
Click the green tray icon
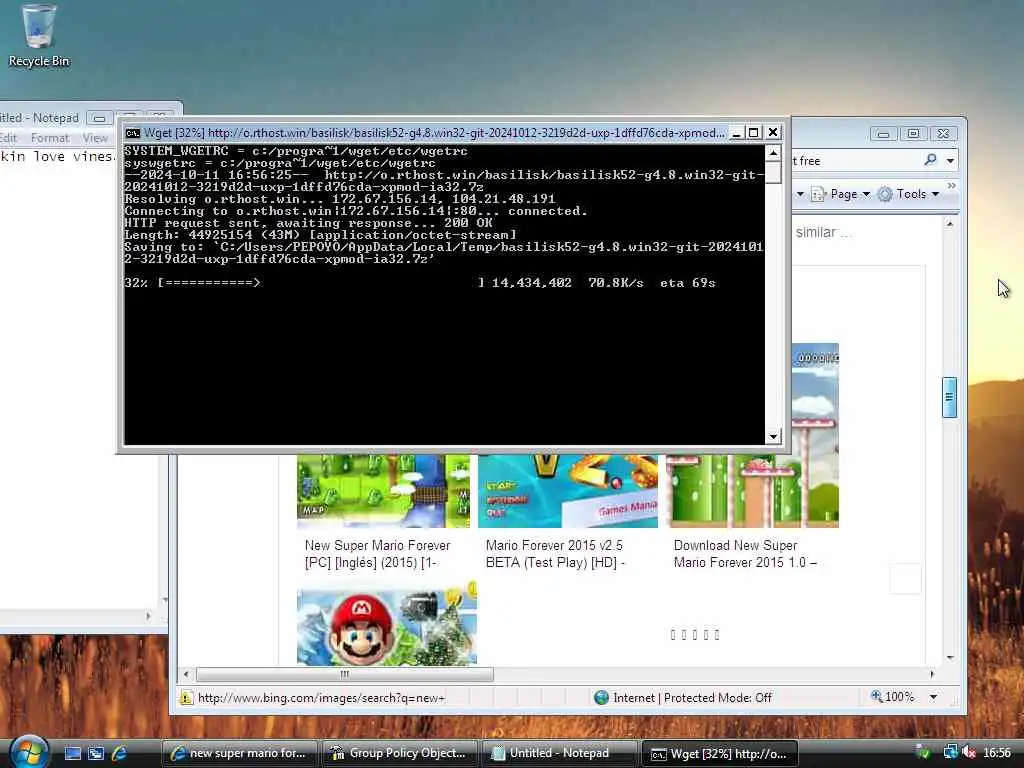click(x=923, y=753)
